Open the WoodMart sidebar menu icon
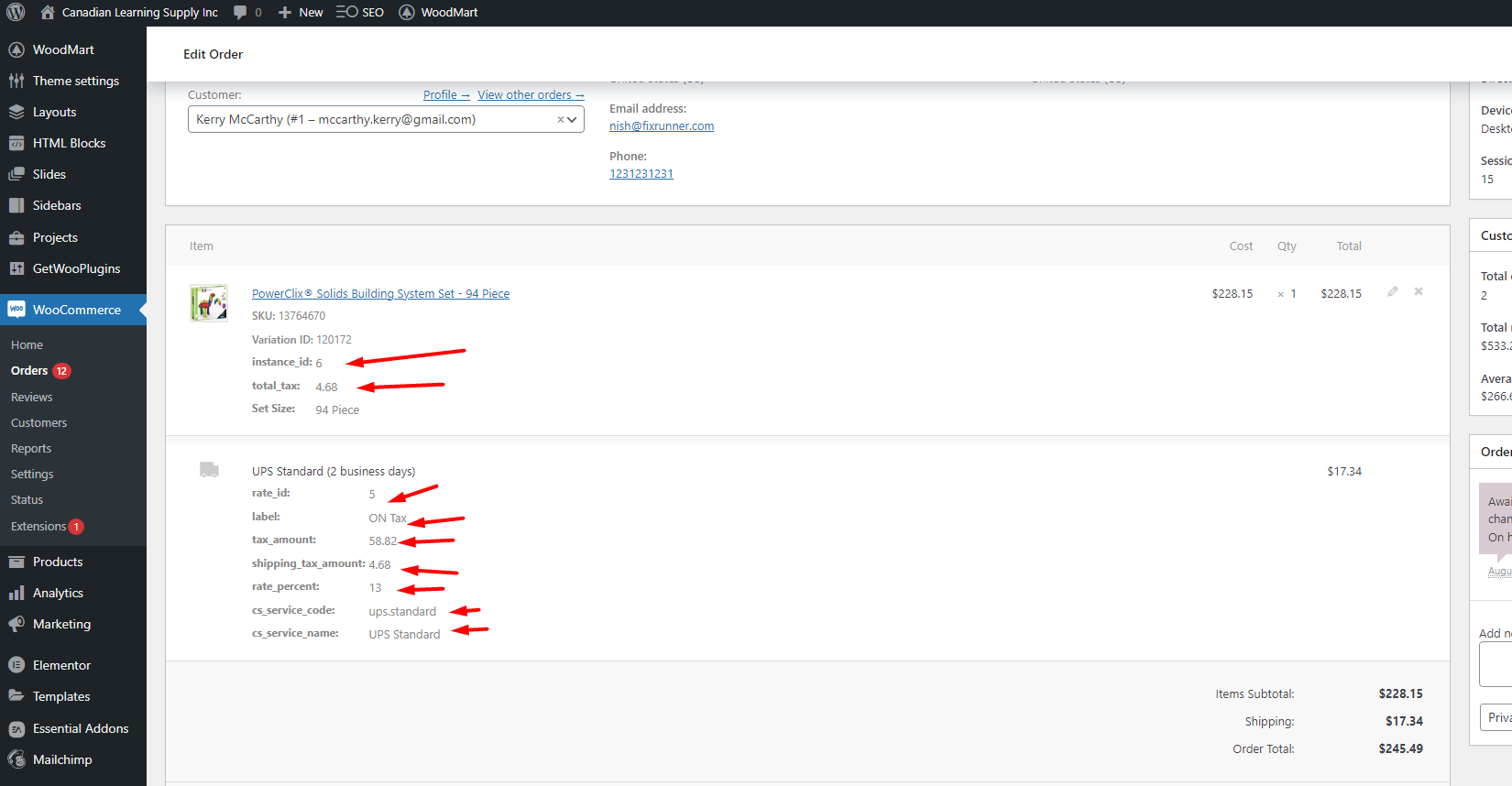The width and height of the screenshot is (1512, 786). pos(16,49)
